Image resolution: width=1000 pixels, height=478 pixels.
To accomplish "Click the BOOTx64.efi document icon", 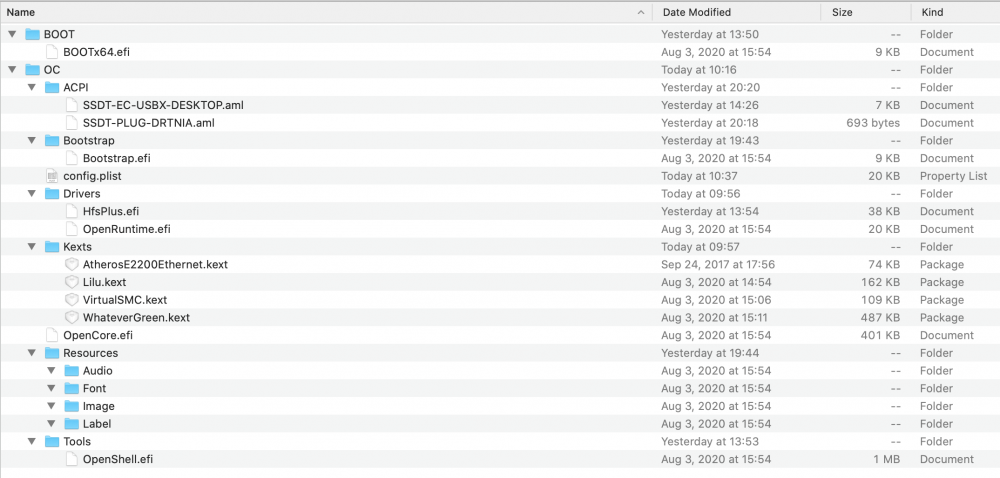I will click(x=52, y=52).
